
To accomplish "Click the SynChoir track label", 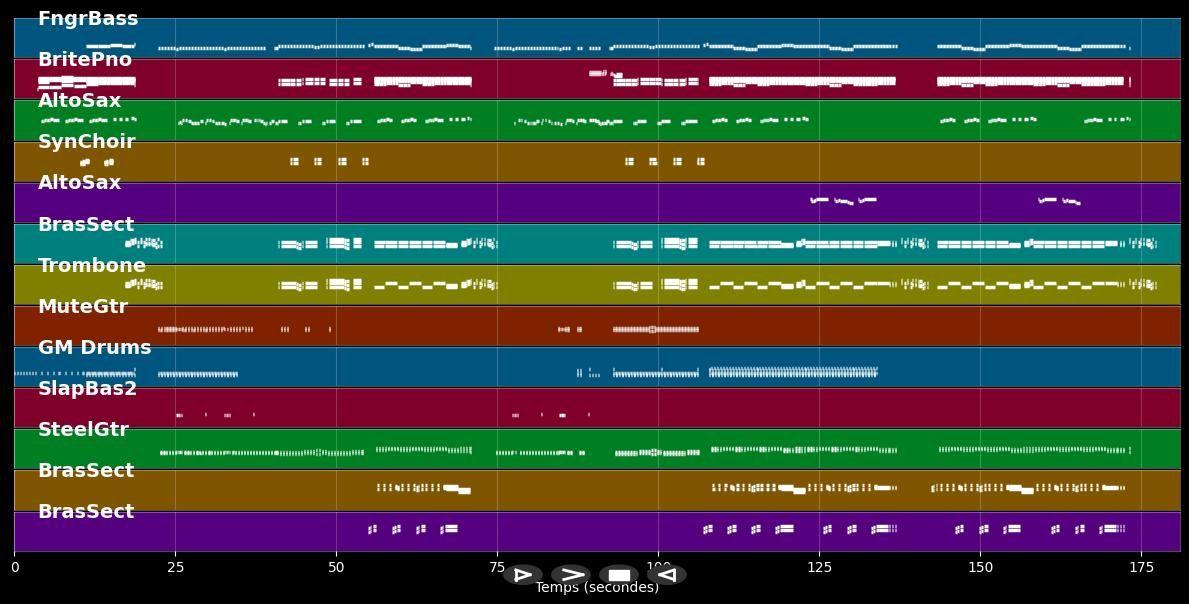I will 86,142.
